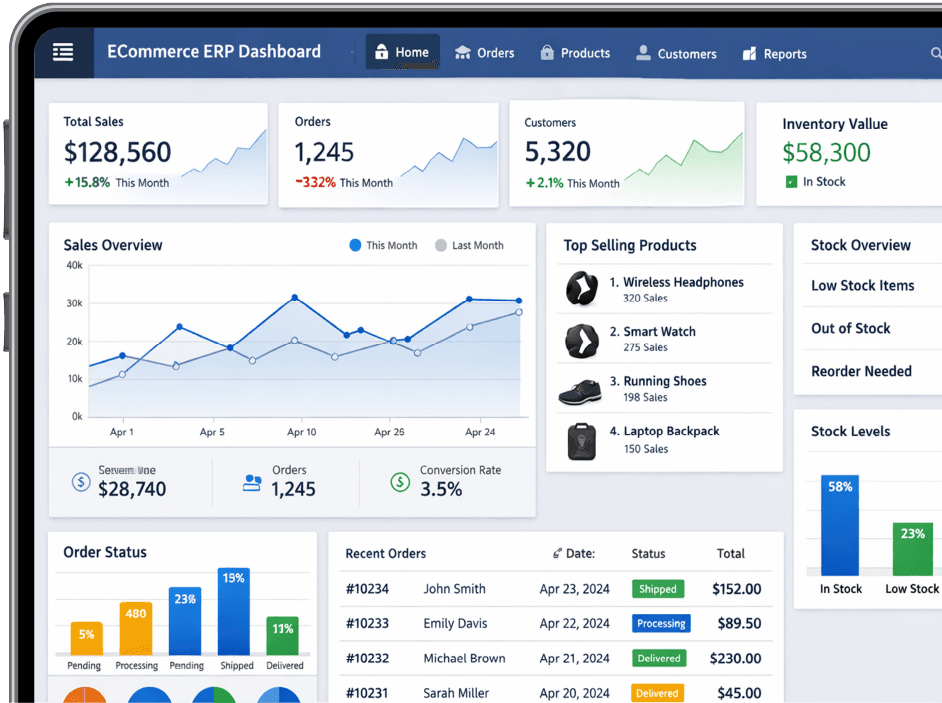View the Reports tab
Image resolution: width=942 pixels, height=703 pixels.
click(x=774, y=54)
